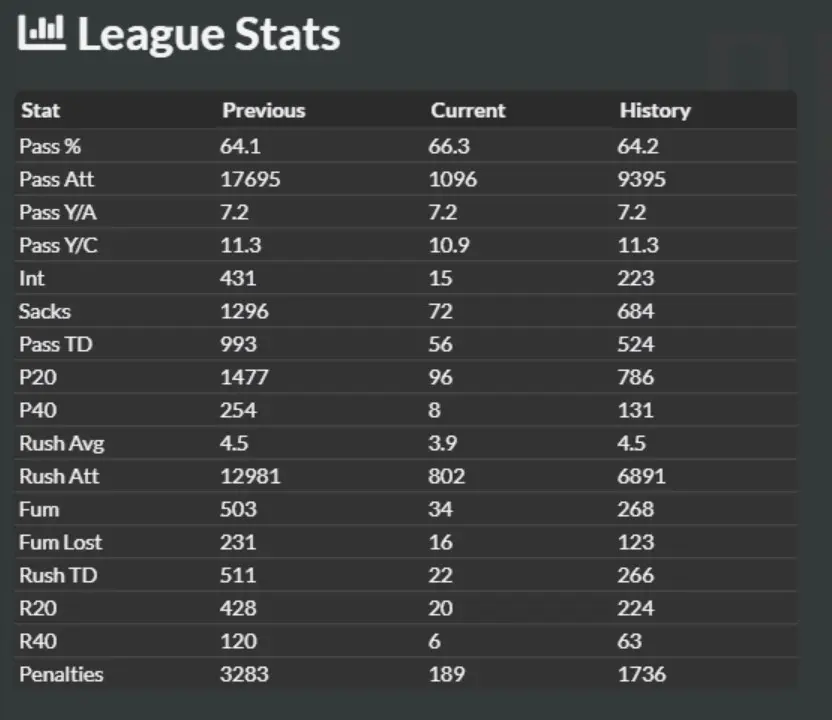This screenshot has width=832, height=720.
Task: Click the Pass % row label
Action: tap(50, 146)
